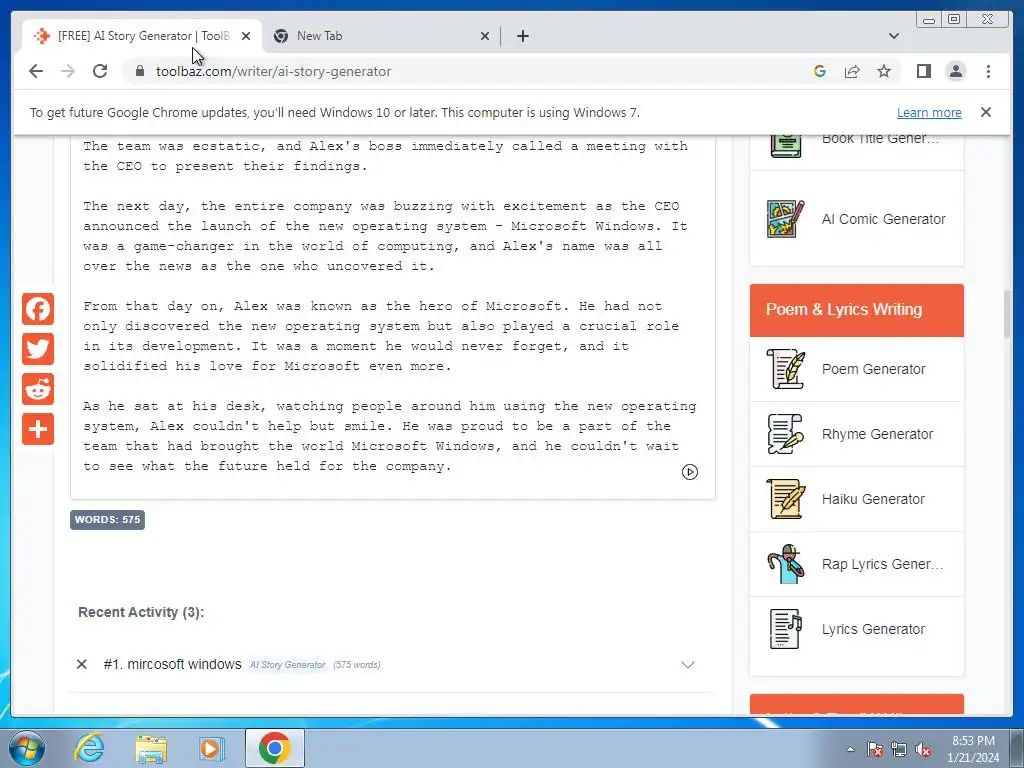
Task: Toggle the Chrome side panel
Action: click(923, 71)
